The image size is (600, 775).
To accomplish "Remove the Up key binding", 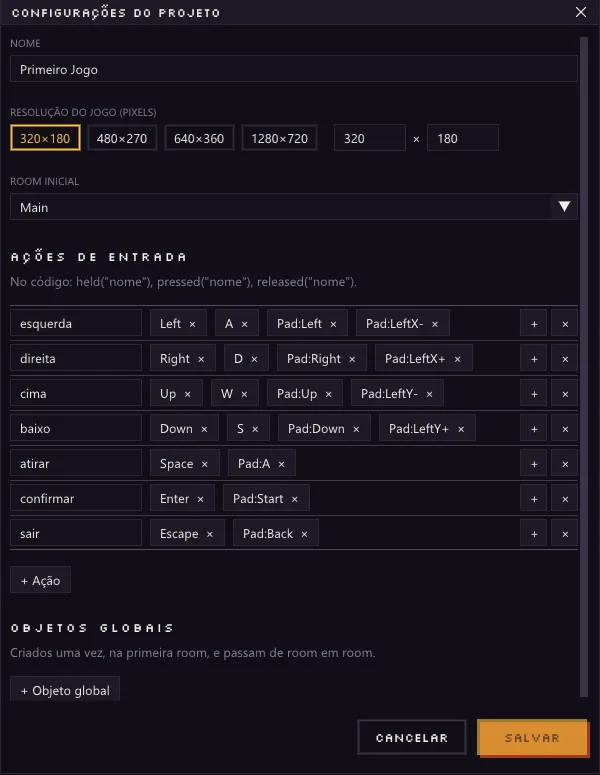I will click(187, 394).
